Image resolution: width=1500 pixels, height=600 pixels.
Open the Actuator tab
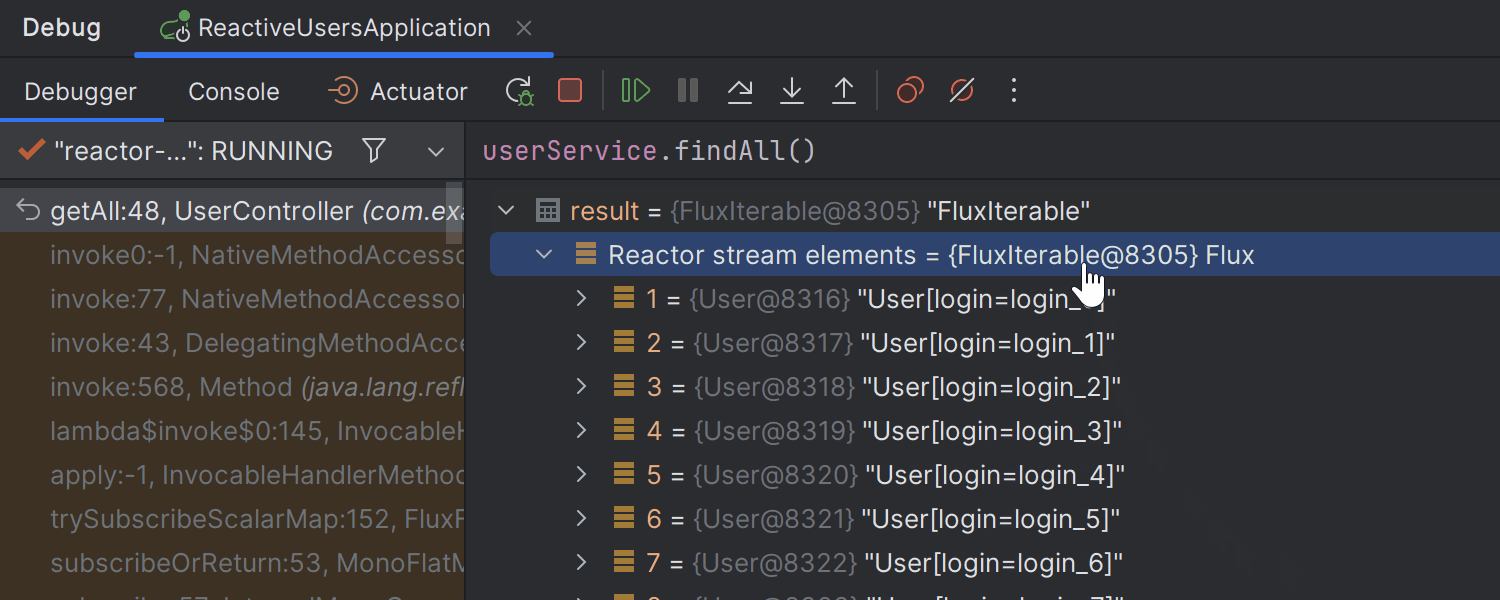point(398,92)
